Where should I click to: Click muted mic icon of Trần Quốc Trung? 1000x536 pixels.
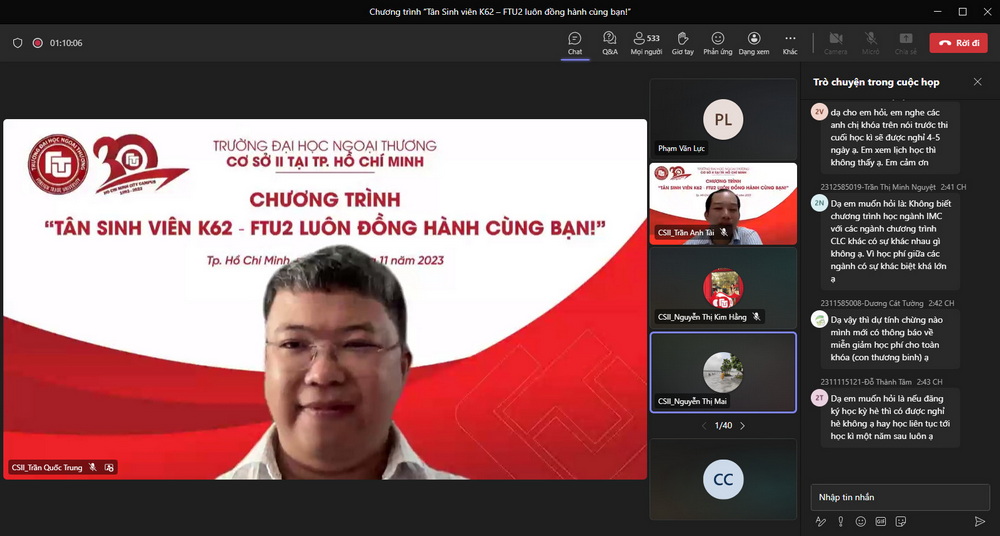point(92,468)
